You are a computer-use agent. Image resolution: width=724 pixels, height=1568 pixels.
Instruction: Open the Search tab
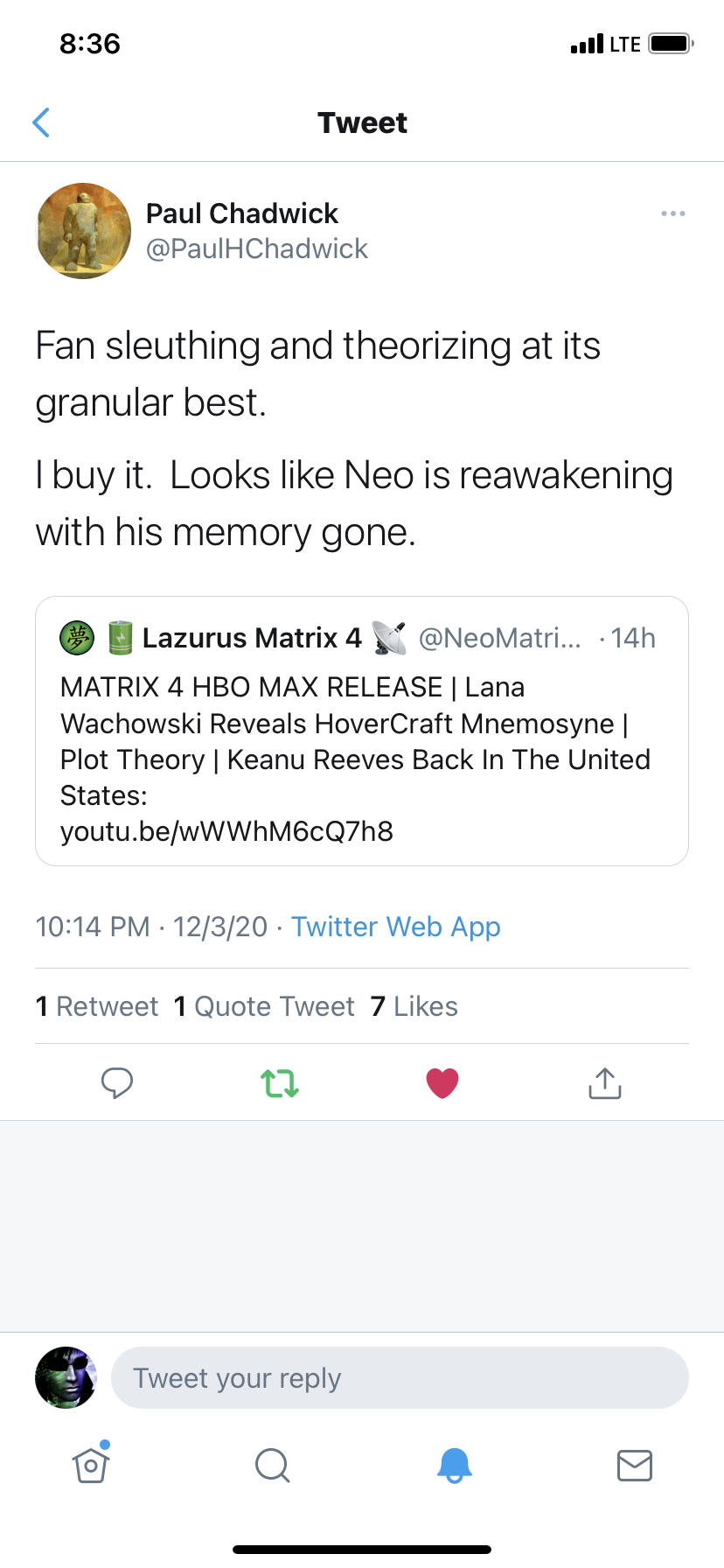[x=272, y=1464]
